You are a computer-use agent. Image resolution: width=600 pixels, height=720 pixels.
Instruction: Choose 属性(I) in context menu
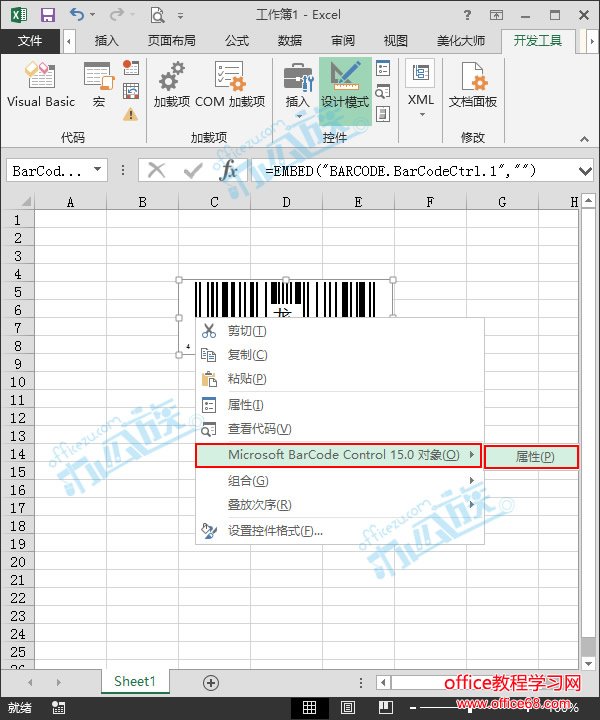340,405
